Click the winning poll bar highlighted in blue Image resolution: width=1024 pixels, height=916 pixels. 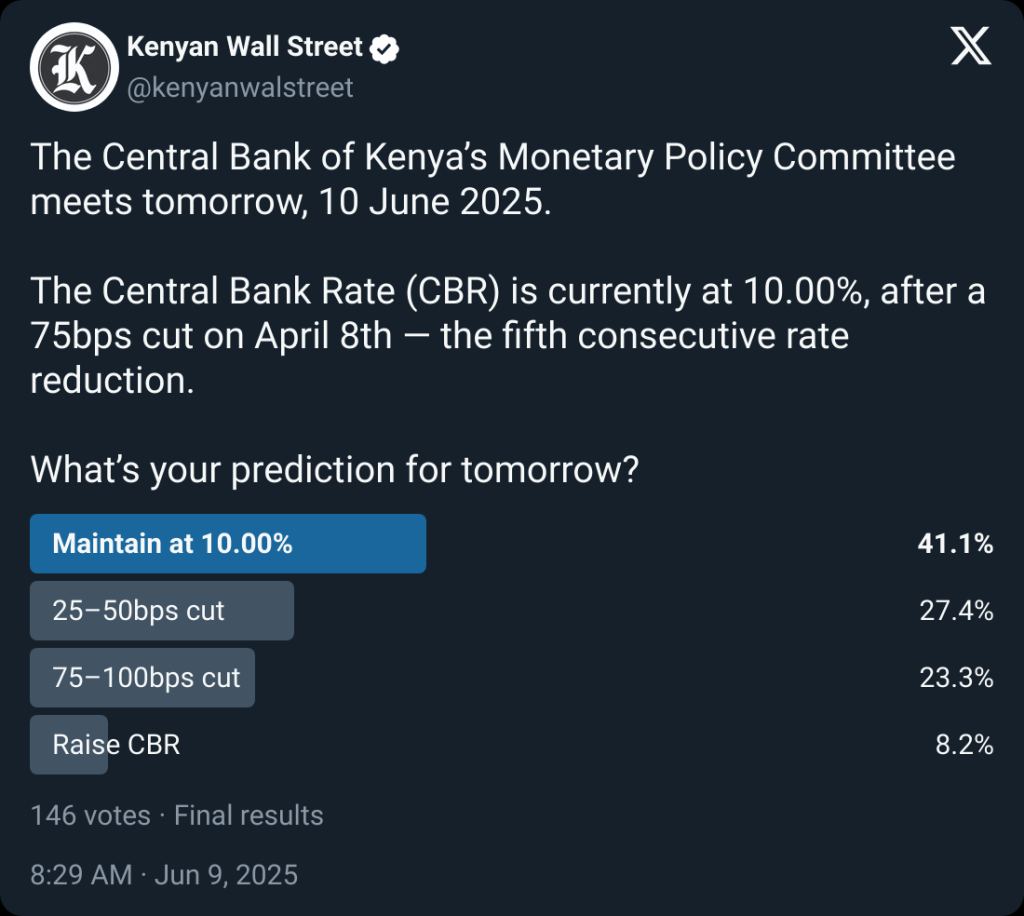point(228,543)
